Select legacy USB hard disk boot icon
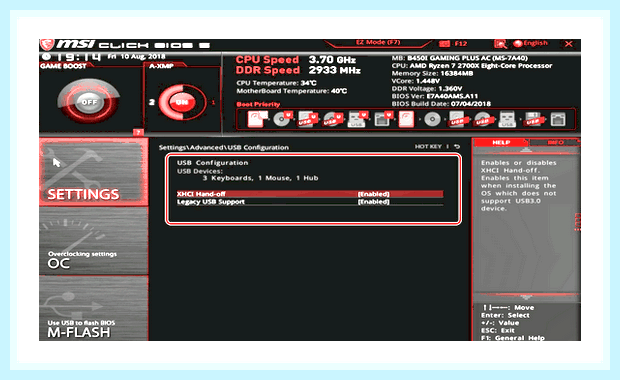Viewport: 620px width, 380px height. pyautogui.click(x=457, y=119)
